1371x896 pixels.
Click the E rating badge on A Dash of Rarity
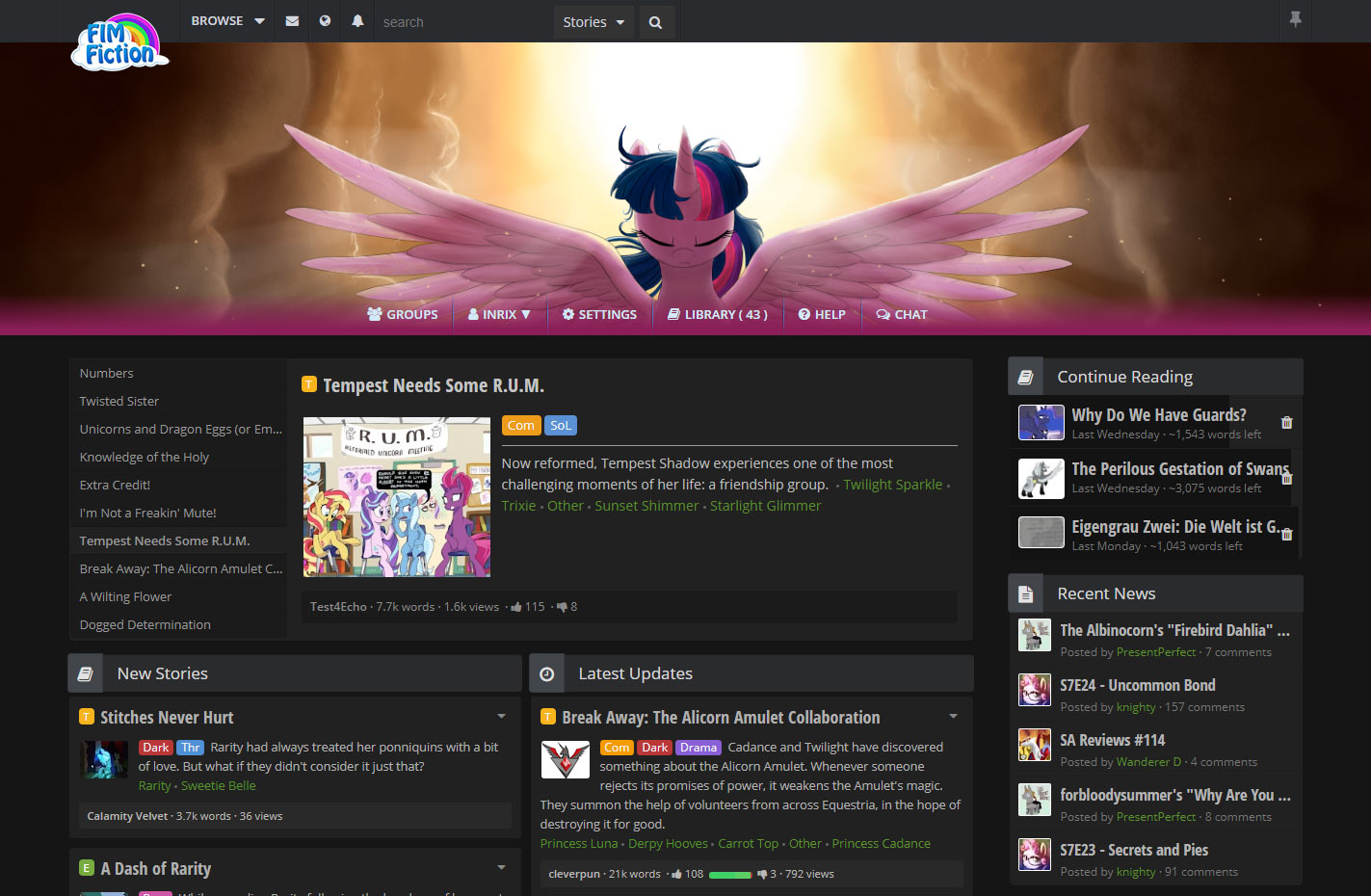pos(87,868)
